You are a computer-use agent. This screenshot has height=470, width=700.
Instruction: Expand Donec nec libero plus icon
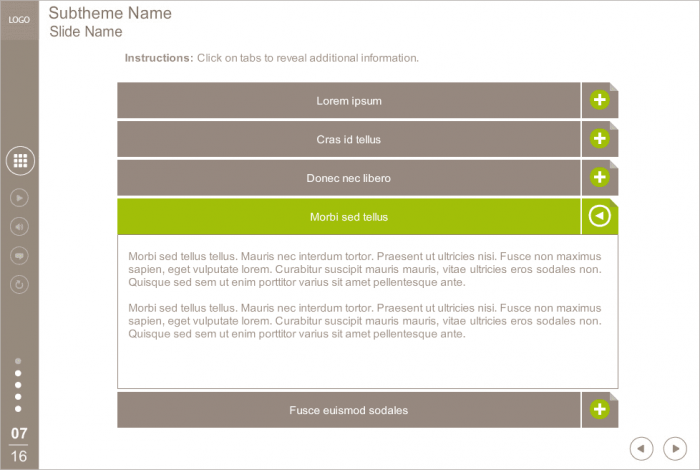[599, 177]
